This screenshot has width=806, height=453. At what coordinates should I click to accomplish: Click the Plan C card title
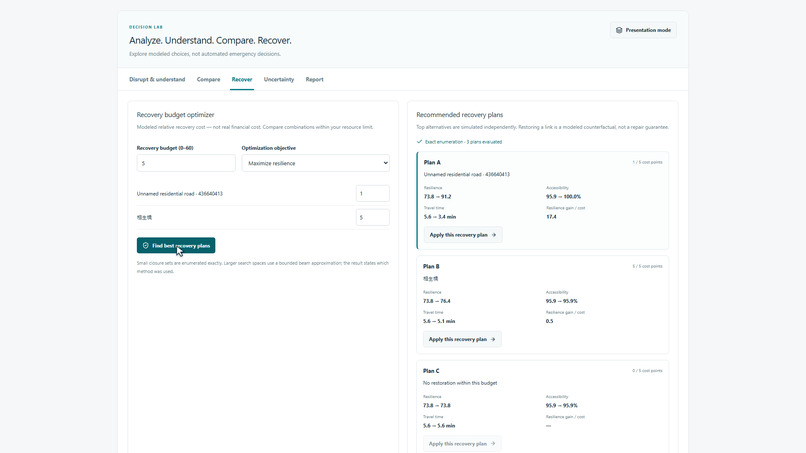pos(431,371)
